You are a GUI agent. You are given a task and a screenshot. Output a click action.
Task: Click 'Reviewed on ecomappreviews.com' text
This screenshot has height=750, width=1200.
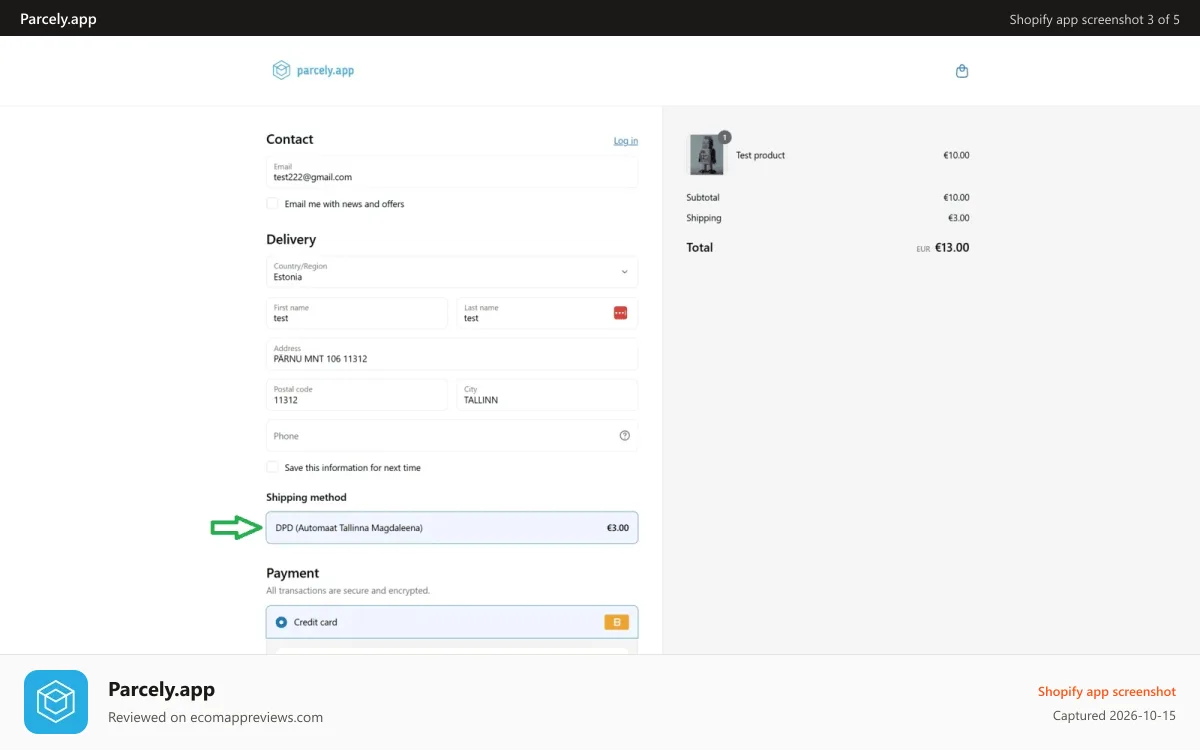click(x=215, y=717)
